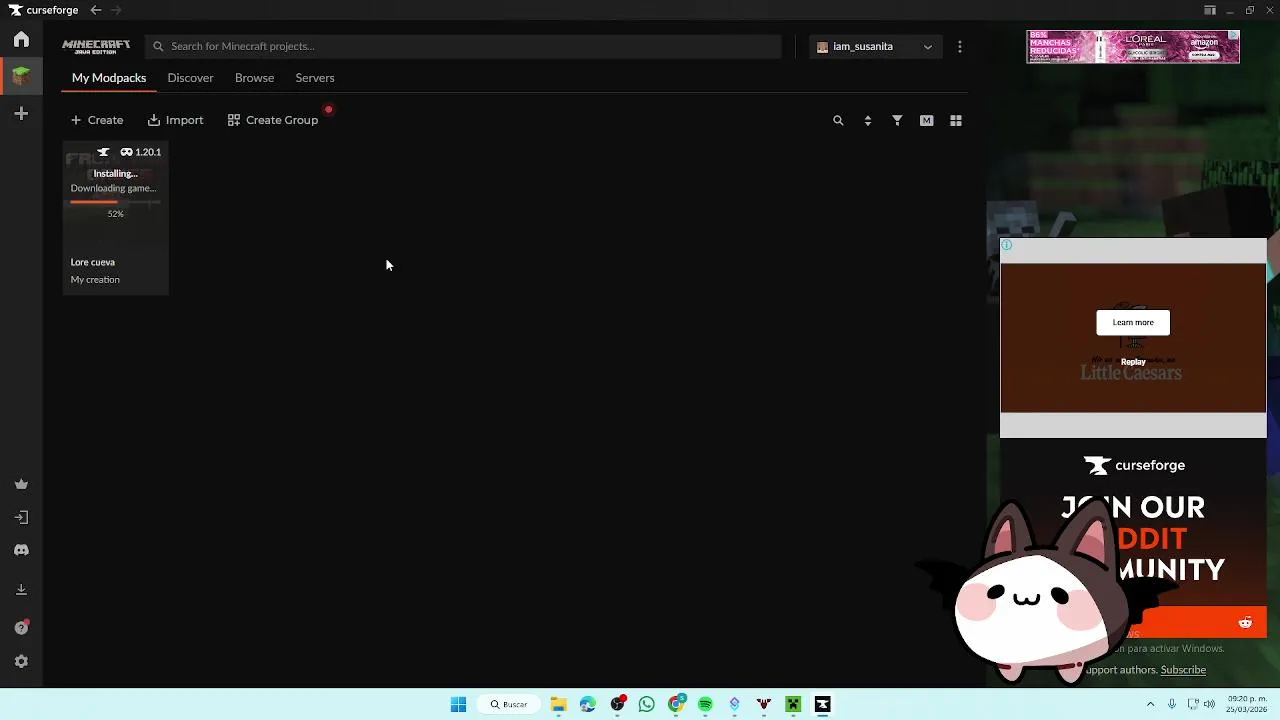Click the Minecraft Java Edition logo

[x=96, y=46]
